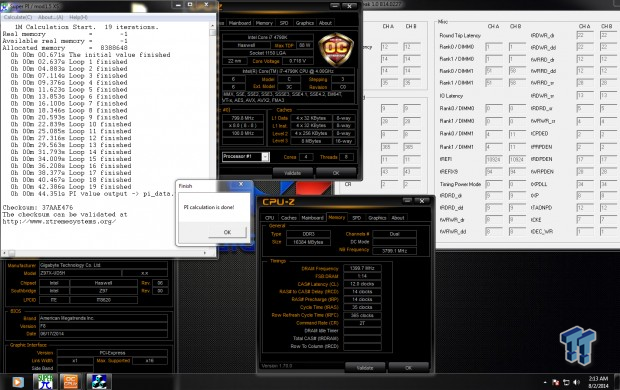Image resolution: width=620 pixels, height=390 pixels.
Task: Open the volume speaker tray icon
Action: coord(577,382)
